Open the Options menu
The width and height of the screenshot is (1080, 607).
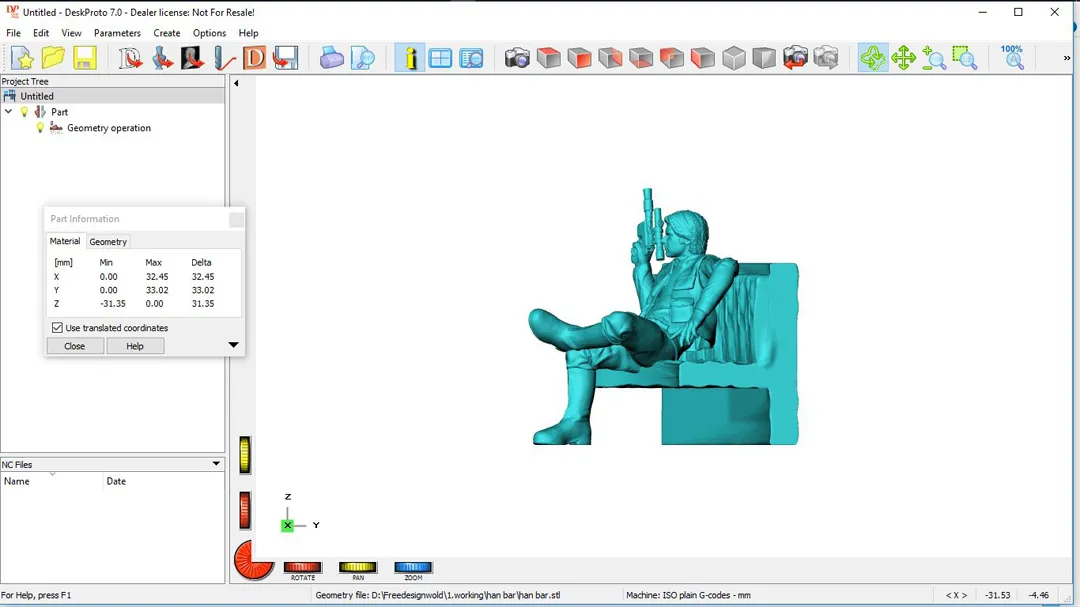coord(209,33)
